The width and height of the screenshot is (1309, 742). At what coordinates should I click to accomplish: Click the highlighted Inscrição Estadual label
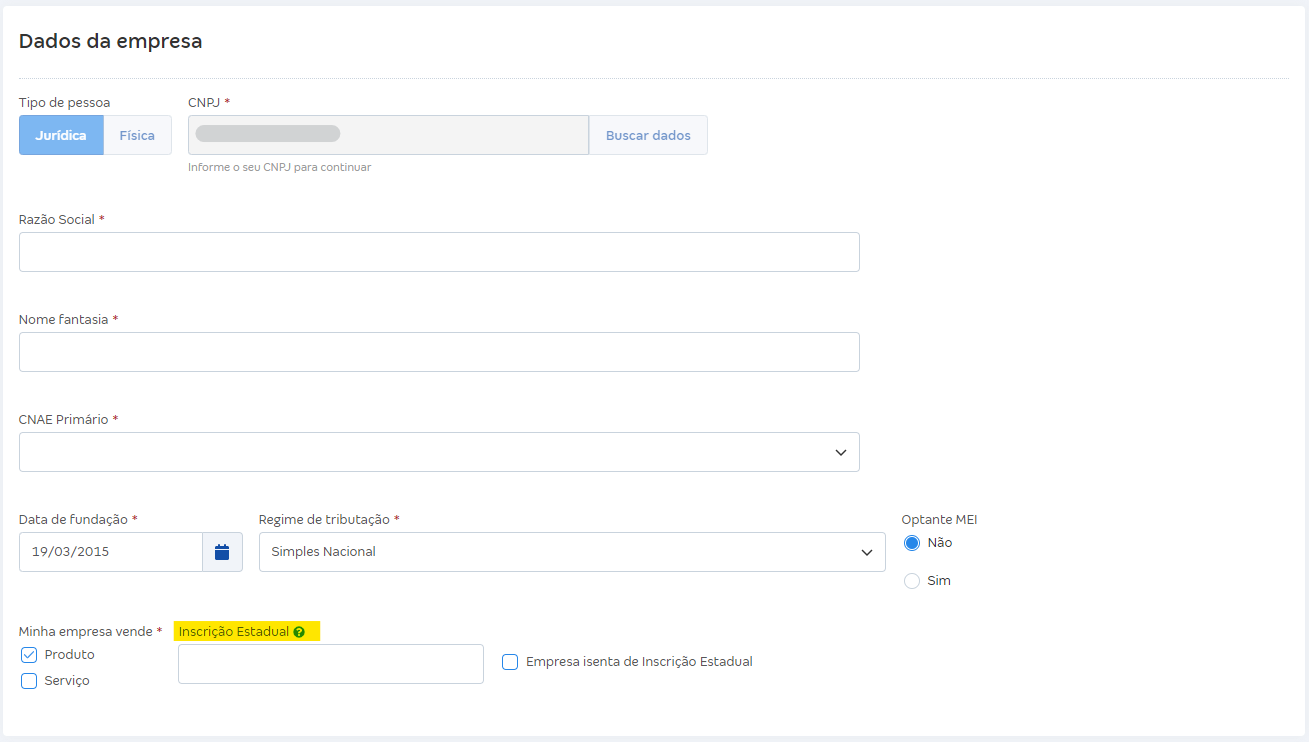[234, 632]
